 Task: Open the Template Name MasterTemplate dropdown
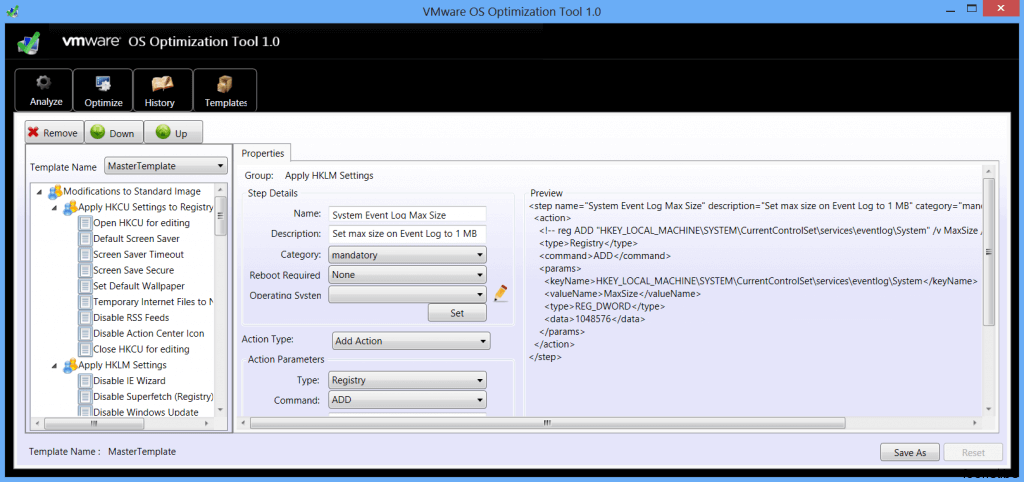point(166,166)
